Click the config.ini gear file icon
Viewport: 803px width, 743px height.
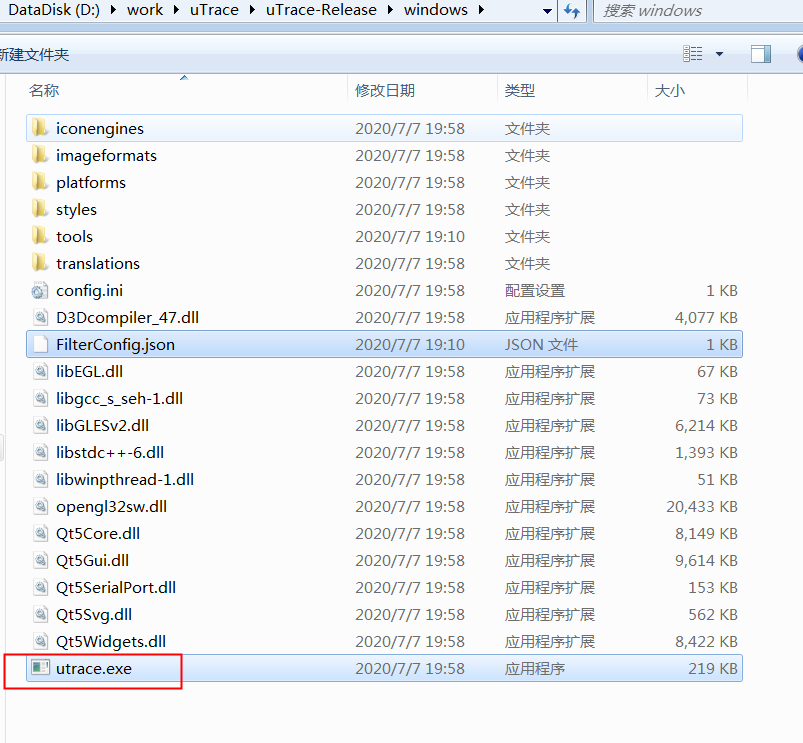(x=40, y=290)
